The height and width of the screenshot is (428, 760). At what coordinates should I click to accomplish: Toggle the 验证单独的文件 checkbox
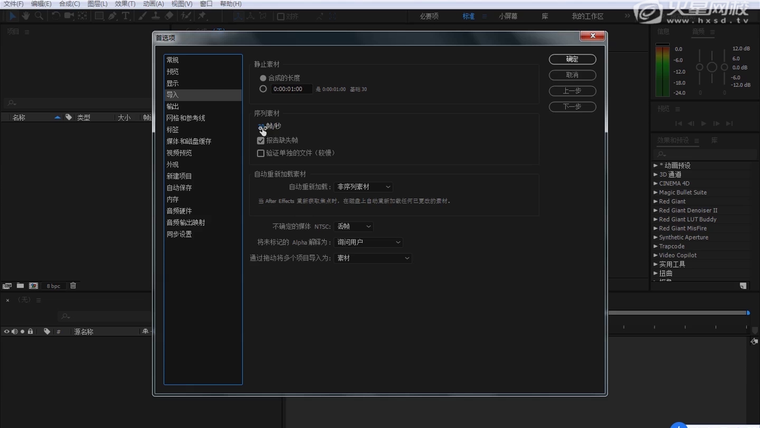(x=261, y=154)
